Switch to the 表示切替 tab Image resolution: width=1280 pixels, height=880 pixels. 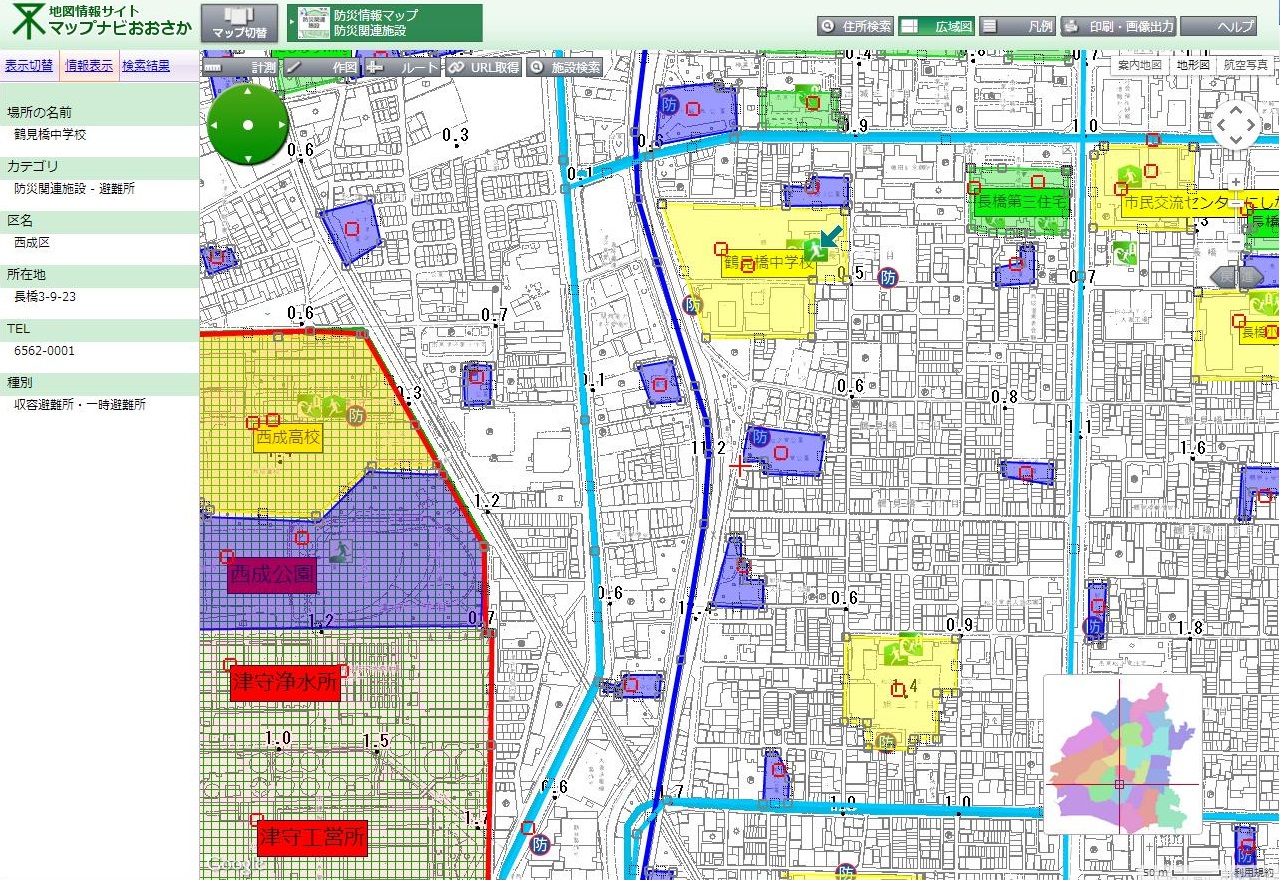29,66
